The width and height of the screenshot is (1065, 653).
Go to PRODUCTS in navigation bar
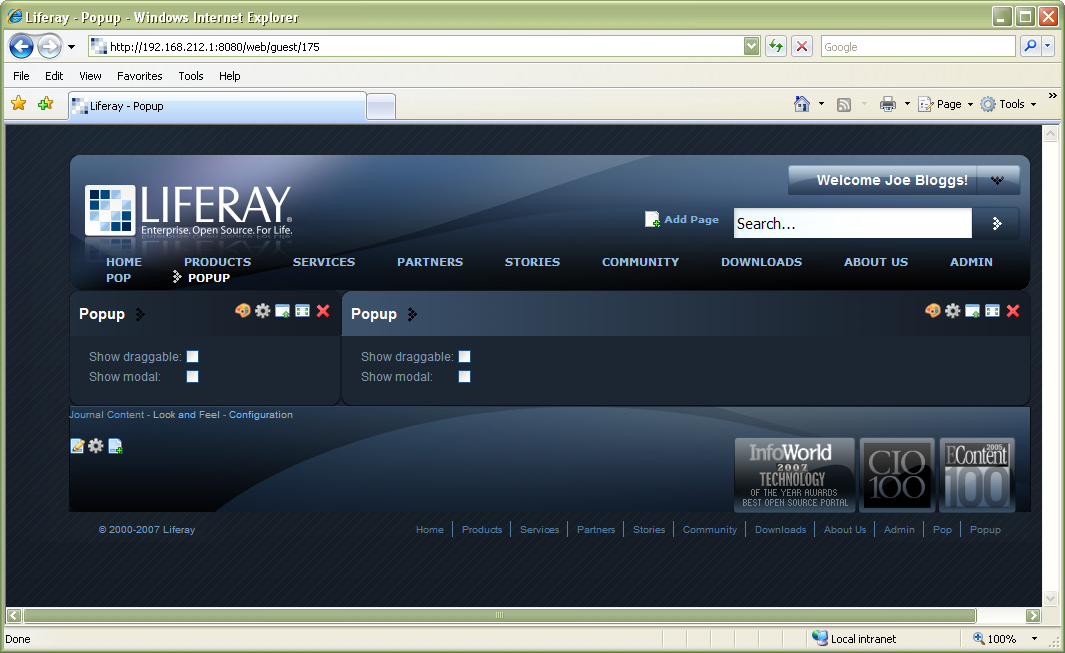click(217, 262)
